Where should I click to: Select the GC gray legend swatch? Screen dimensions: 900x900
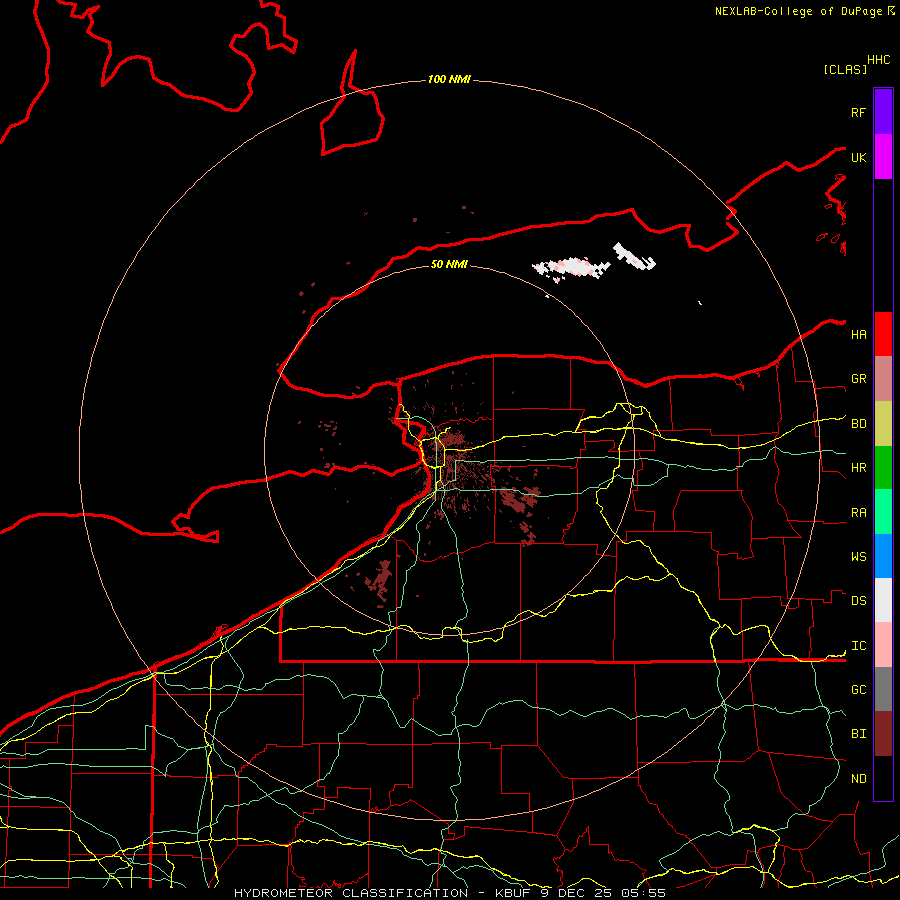pos(883,689)
